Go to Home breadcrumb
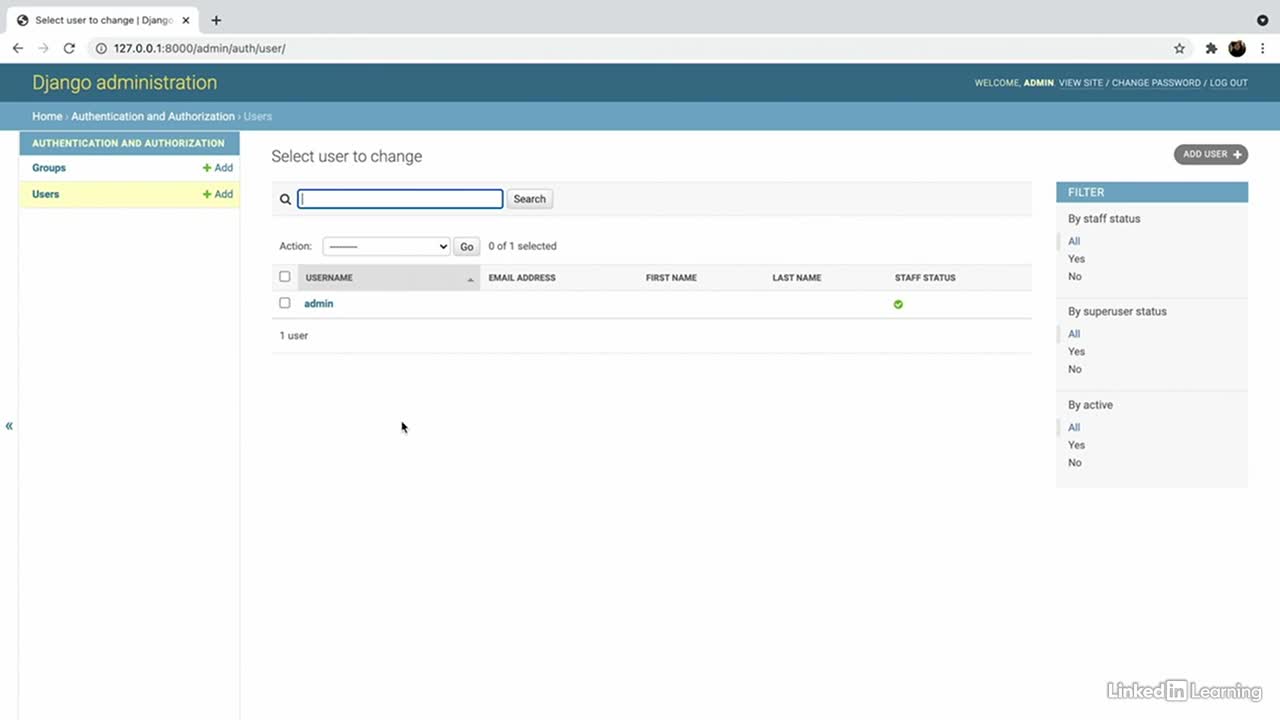 pos(47,116)
